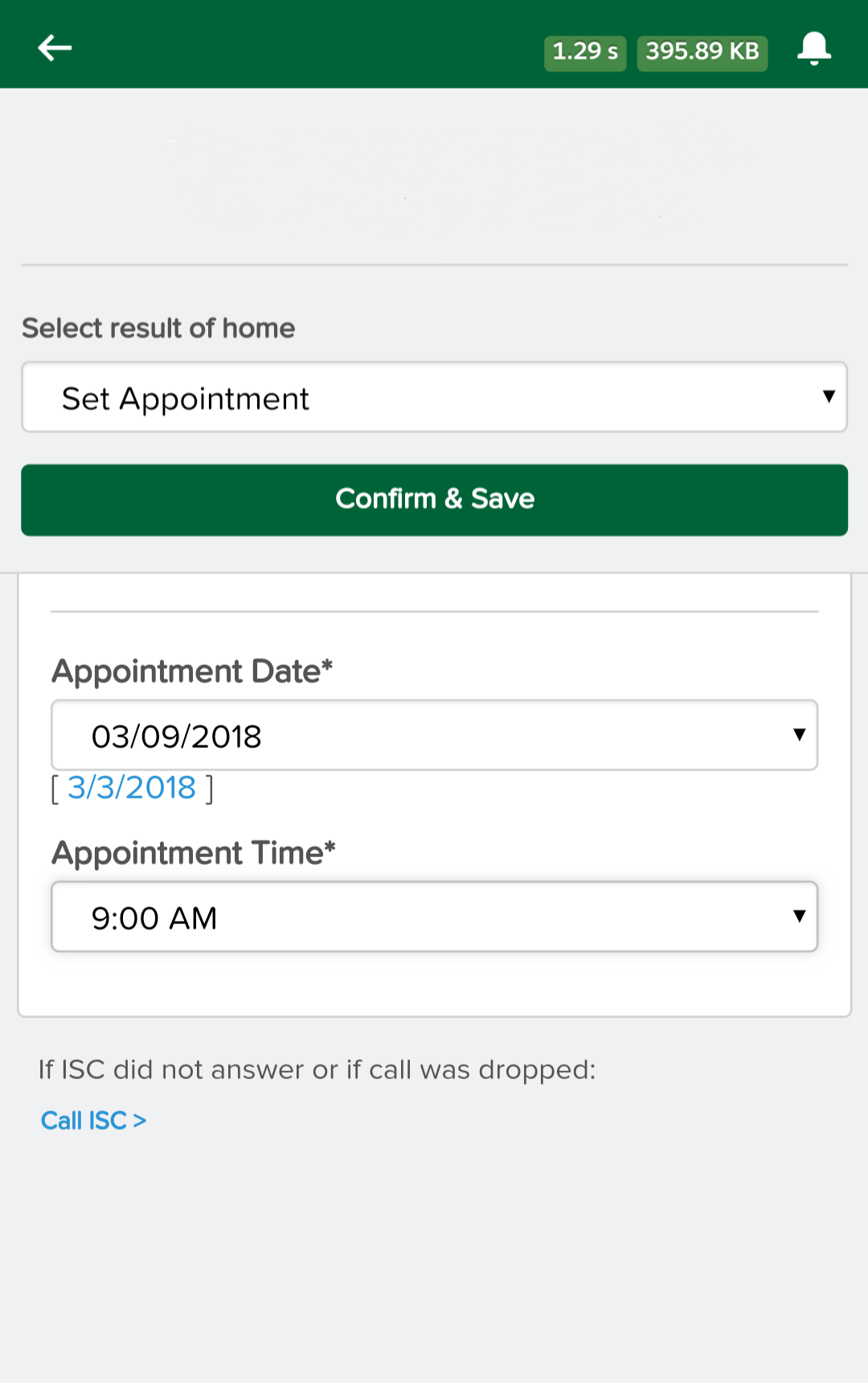Open the Set Appointment result dropdown
Image resolution: width=868 pixels, height=1383 pixels.
tap(434, 397)
